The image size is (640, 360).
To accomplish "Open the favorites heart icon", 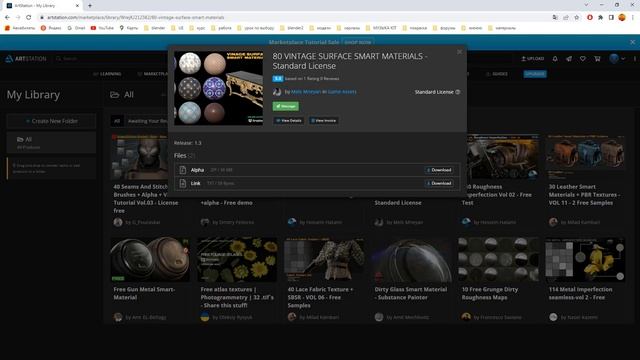I will [583, 59].
